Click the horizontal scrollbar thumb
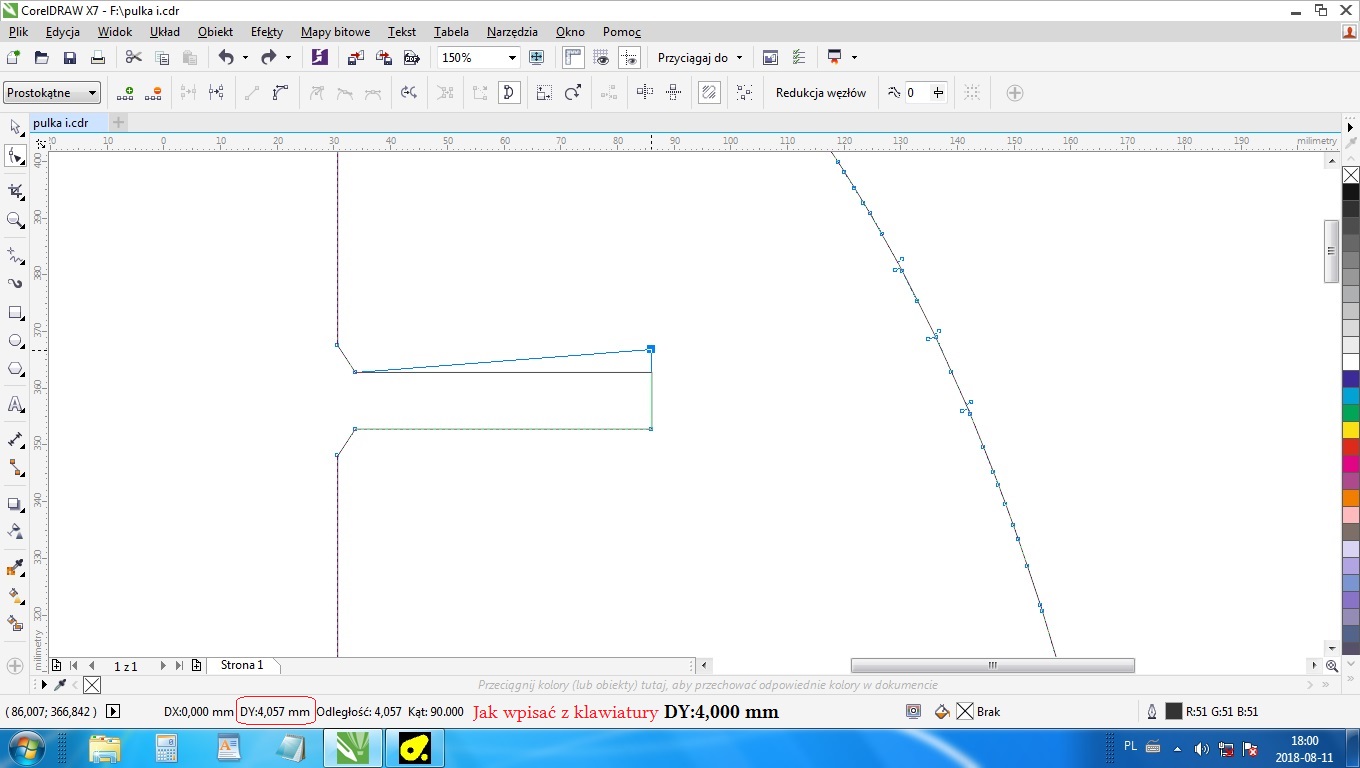The height and width of the screenshot is (768, 1360). (x=992, y=665)
